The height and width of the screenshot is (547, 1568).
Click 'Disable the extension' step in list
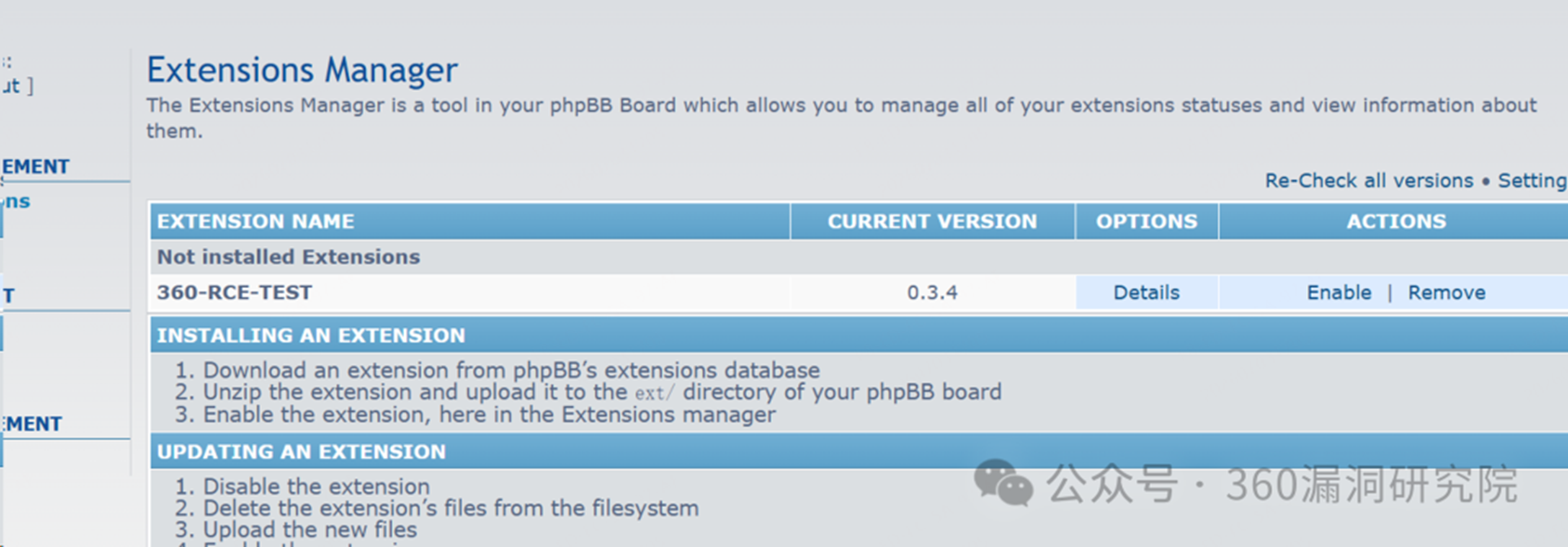pyautogui.click(x=316, y=487)
